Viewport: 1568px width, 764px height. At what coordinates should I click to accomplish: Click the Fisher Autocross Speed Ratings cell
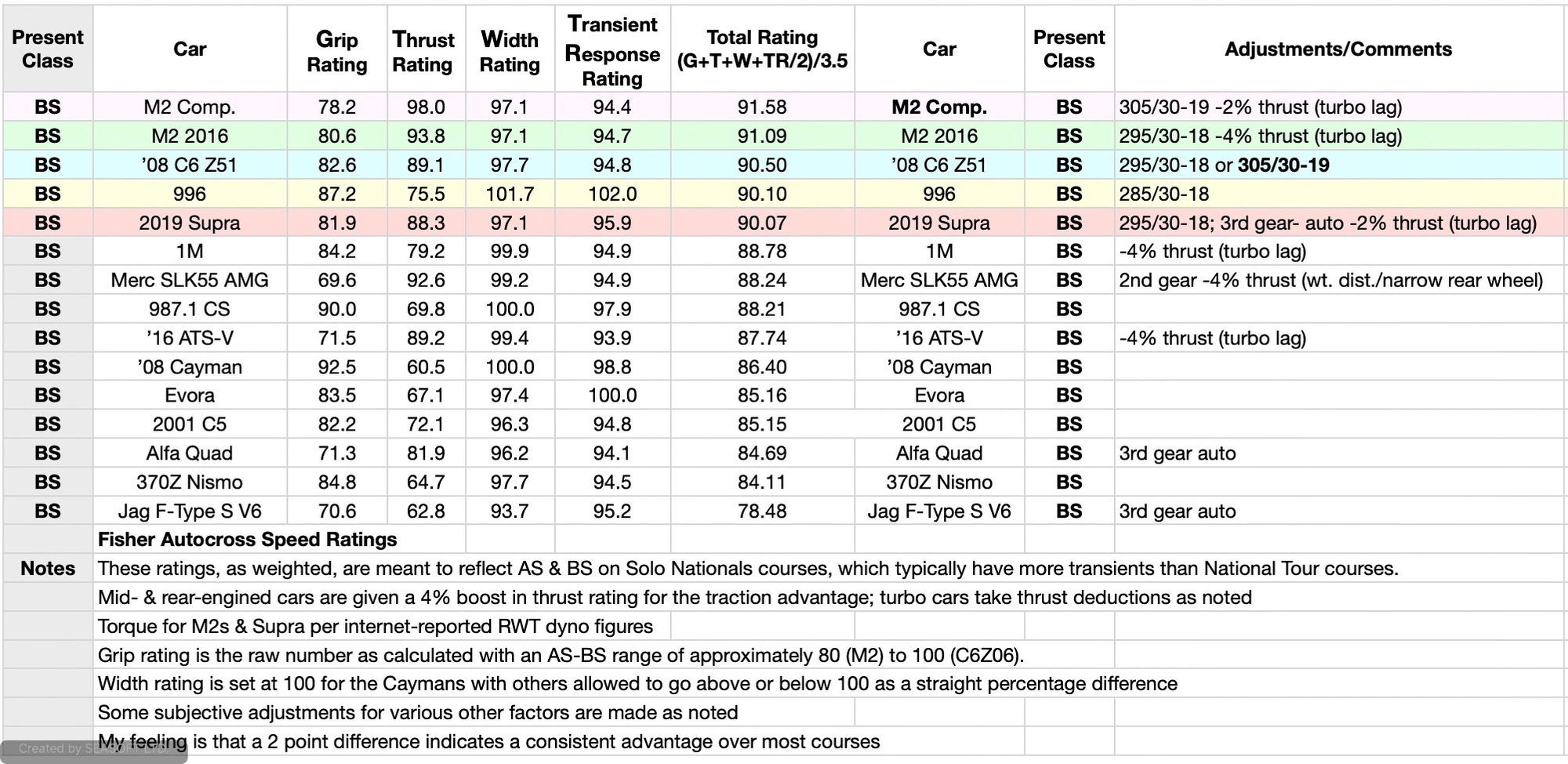248,540
